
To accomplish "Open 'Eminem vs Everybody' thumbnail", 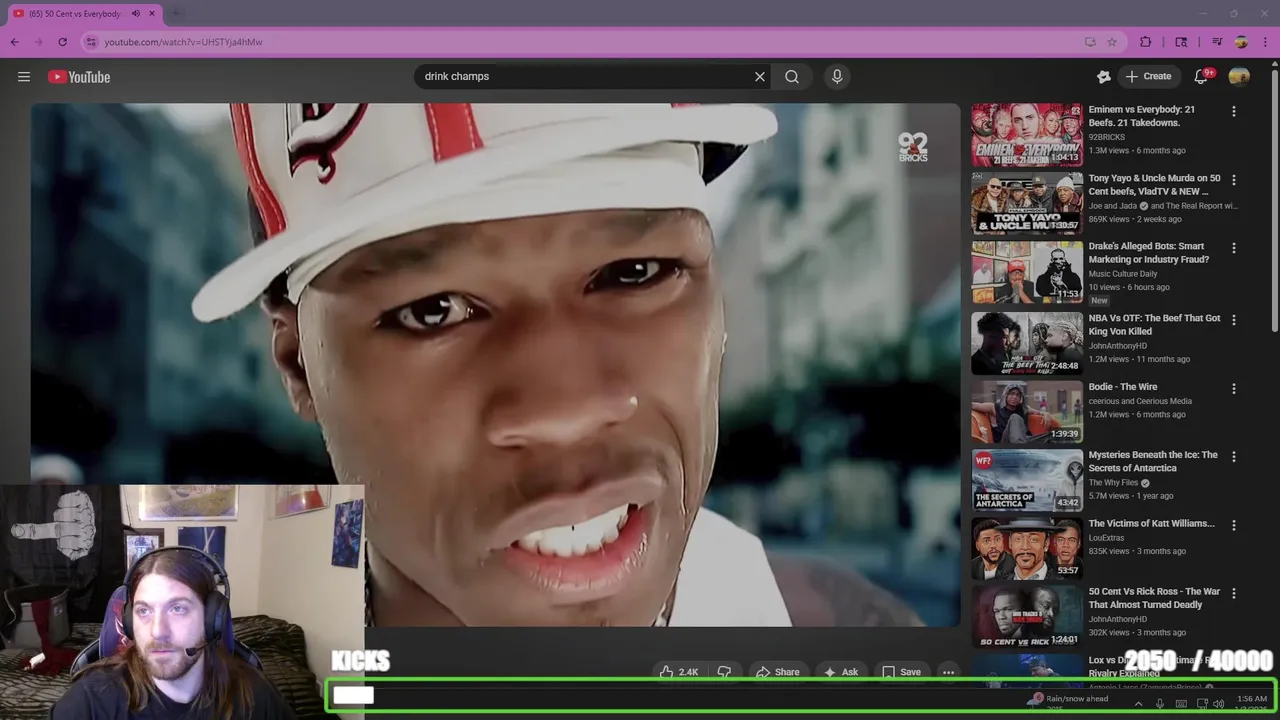I will pos(1027,135).
